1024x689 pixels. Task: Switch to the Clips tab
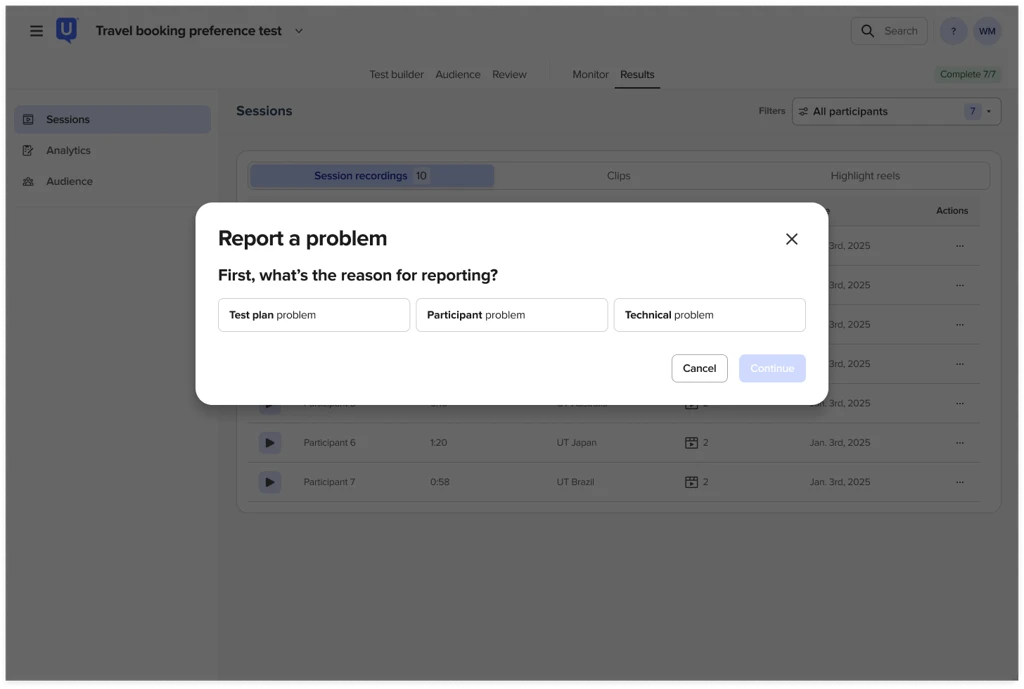coord(618,176)
